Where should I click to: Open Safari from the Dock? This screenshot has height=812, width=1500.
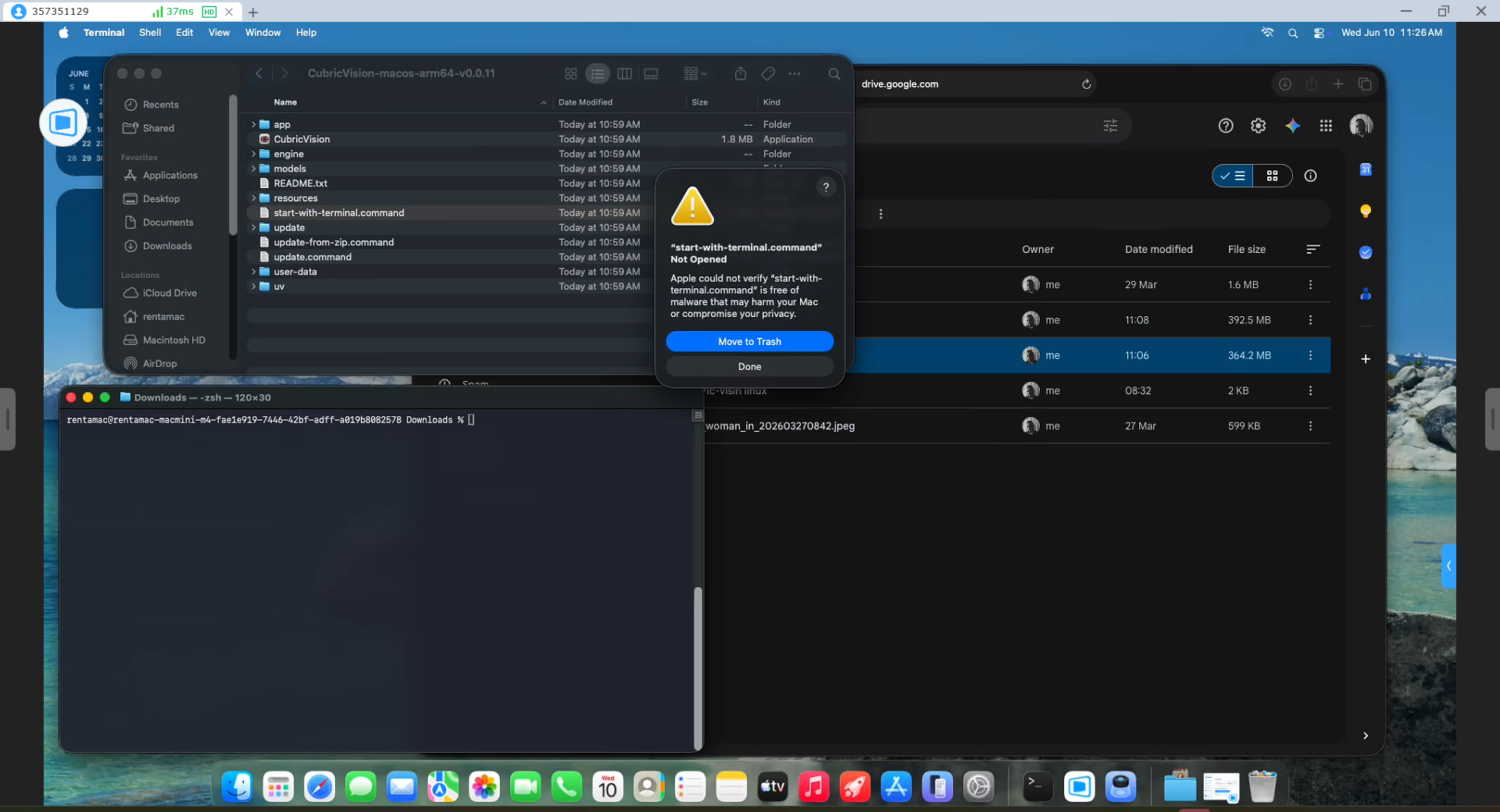click(320, 787)
